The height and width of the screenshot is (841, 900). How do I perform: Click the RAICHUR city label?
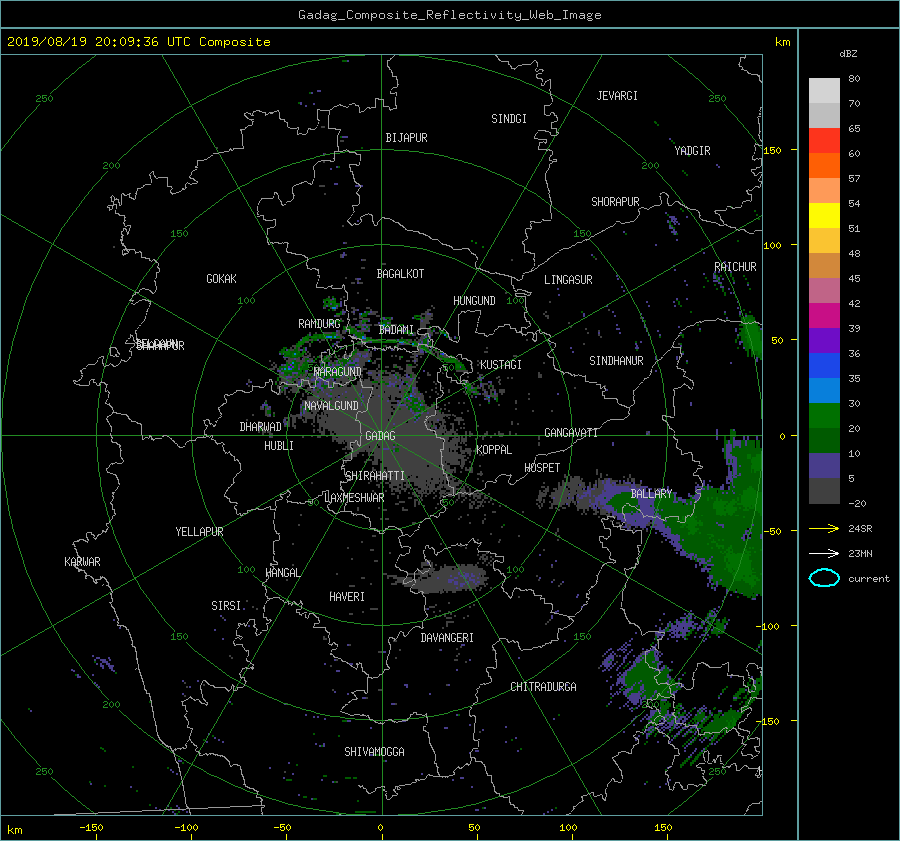coord(735,267)
